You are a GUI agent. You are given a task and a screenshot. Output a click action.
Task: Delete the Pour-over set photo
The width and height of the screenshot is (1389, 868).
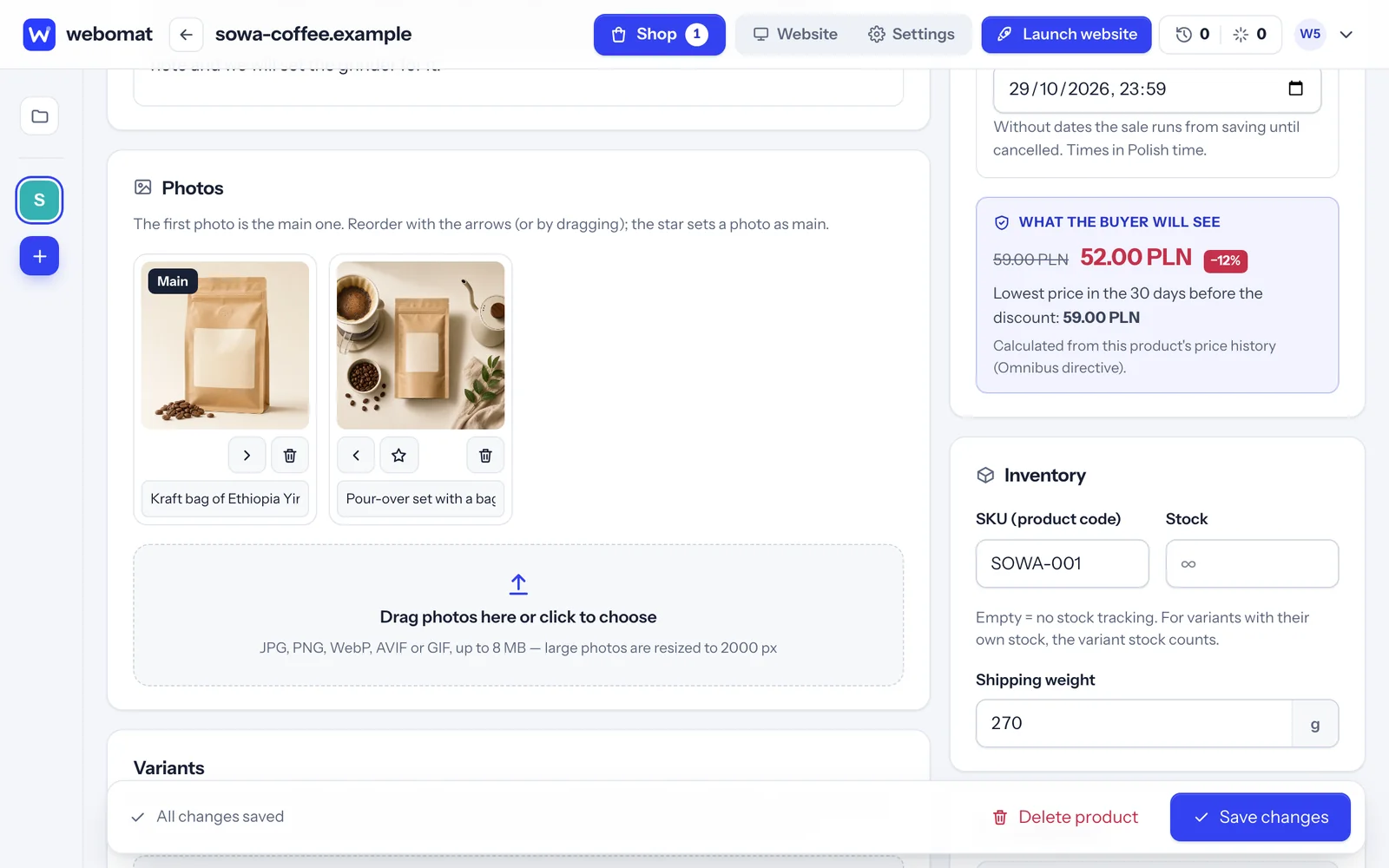pos(485,455)
